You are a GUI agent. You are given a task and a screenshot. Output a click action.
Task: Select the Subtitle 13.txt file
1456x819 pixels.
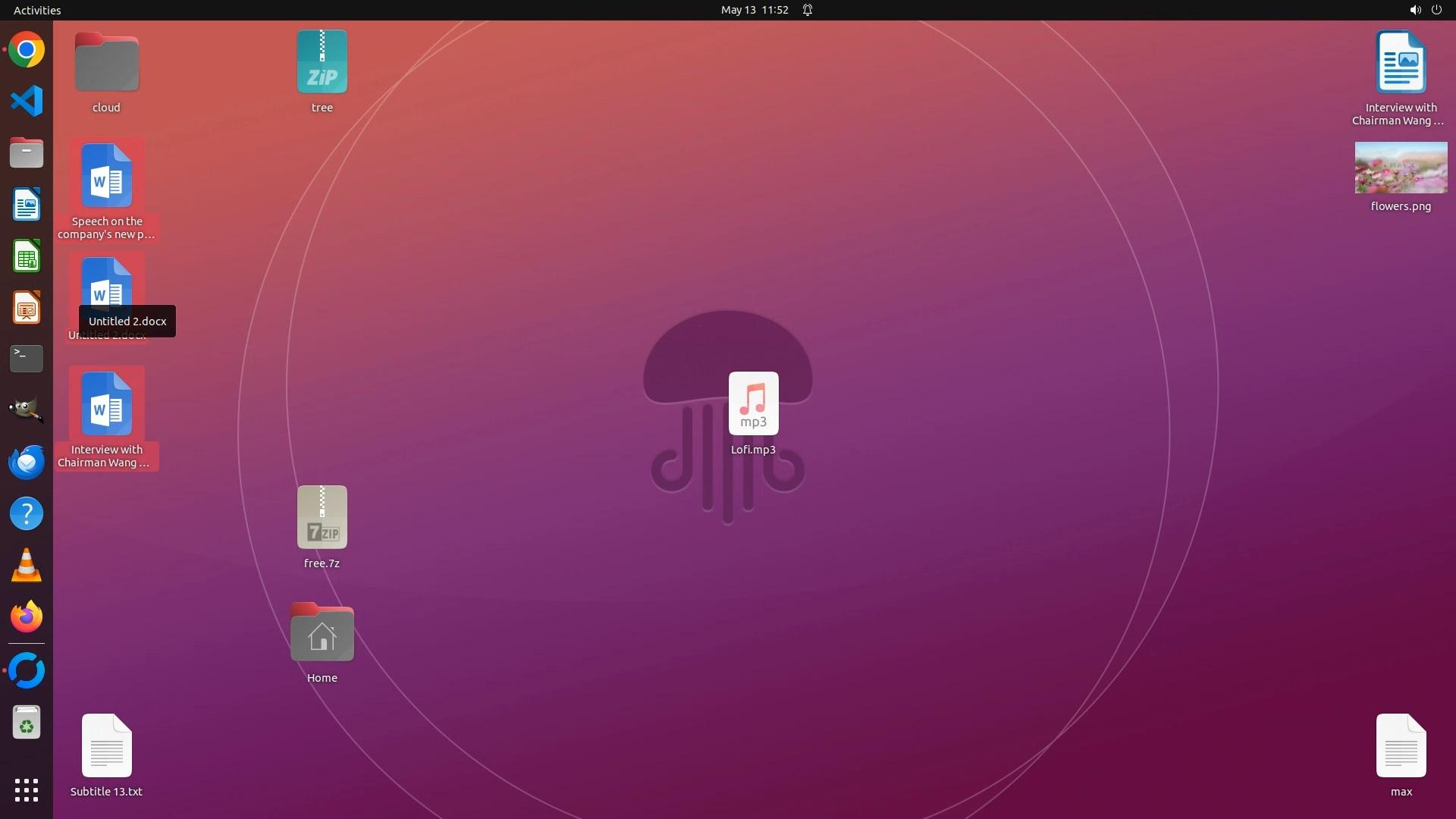(107, 746)
